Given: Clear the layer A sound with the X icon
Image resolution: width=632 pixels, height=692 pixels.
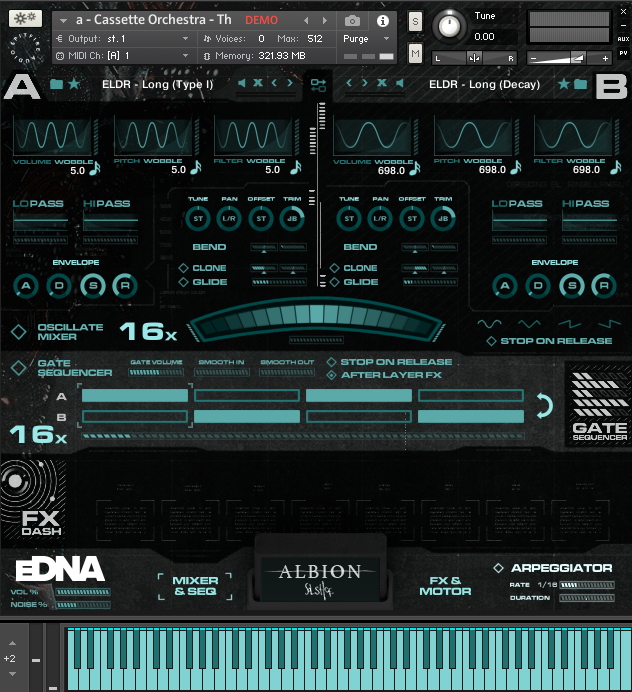Looking at the screenshot, I should [258, 83].
